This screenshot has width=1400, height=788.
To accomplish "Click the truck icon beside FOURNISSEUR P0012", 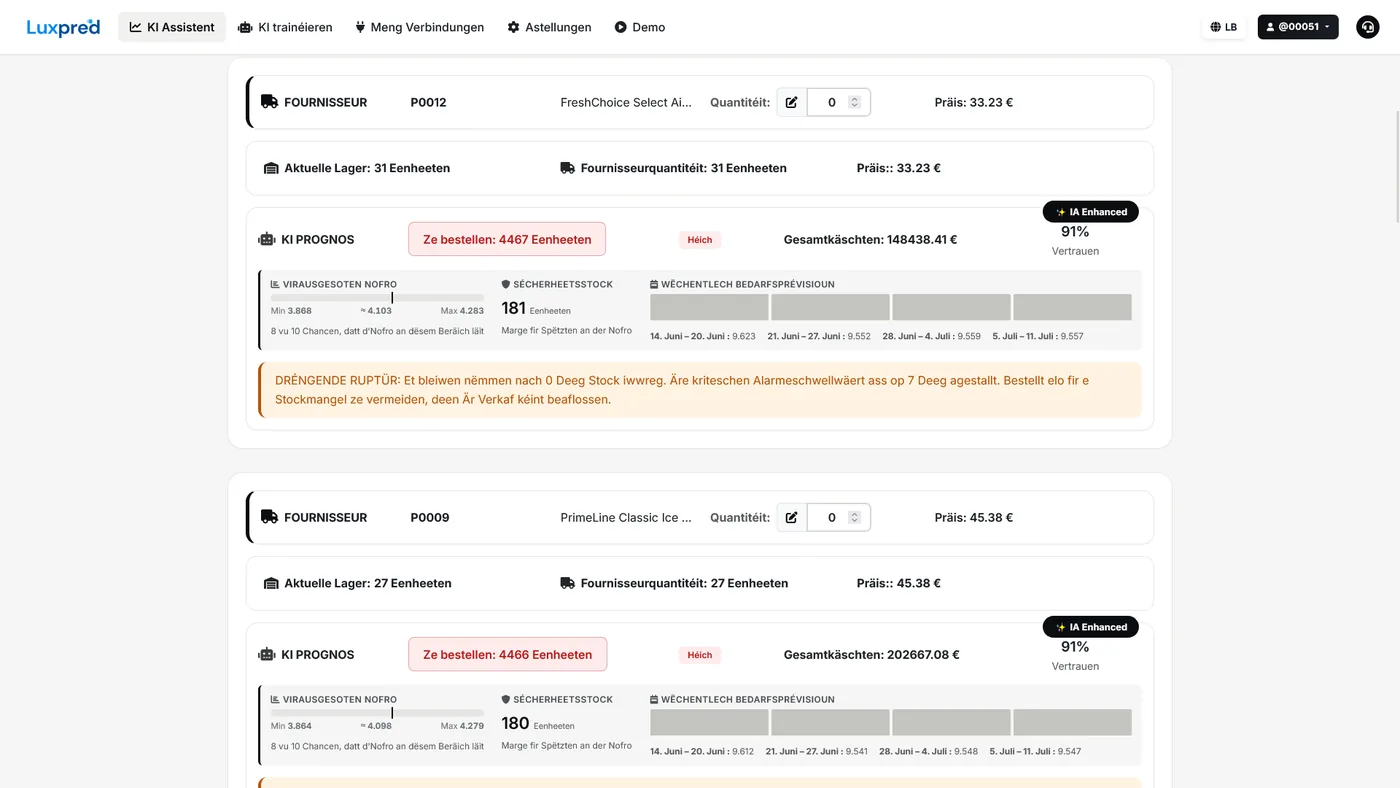I will tap(269, 102).
